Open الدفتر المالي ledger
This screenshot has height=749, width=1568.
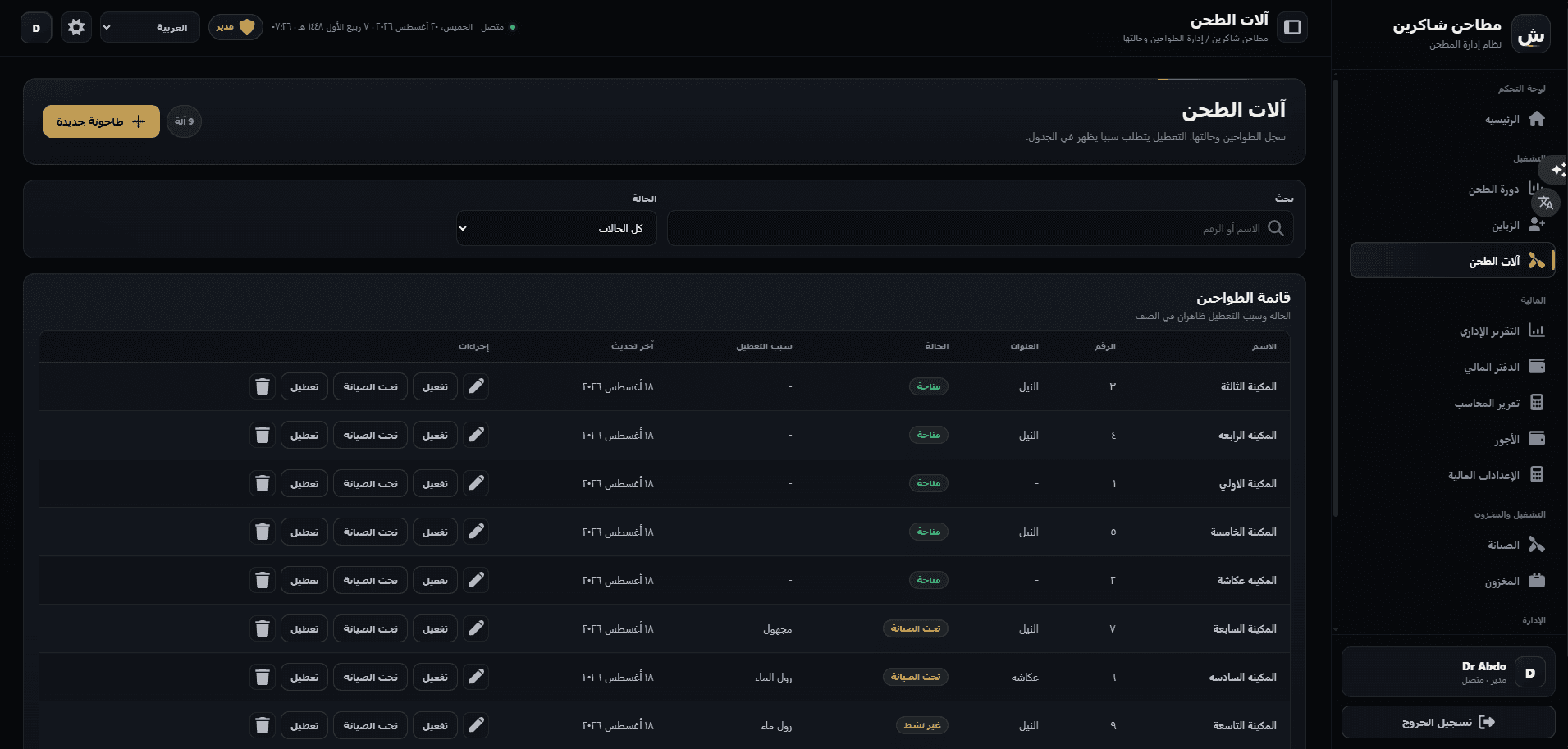click(x=1452, y=367)
